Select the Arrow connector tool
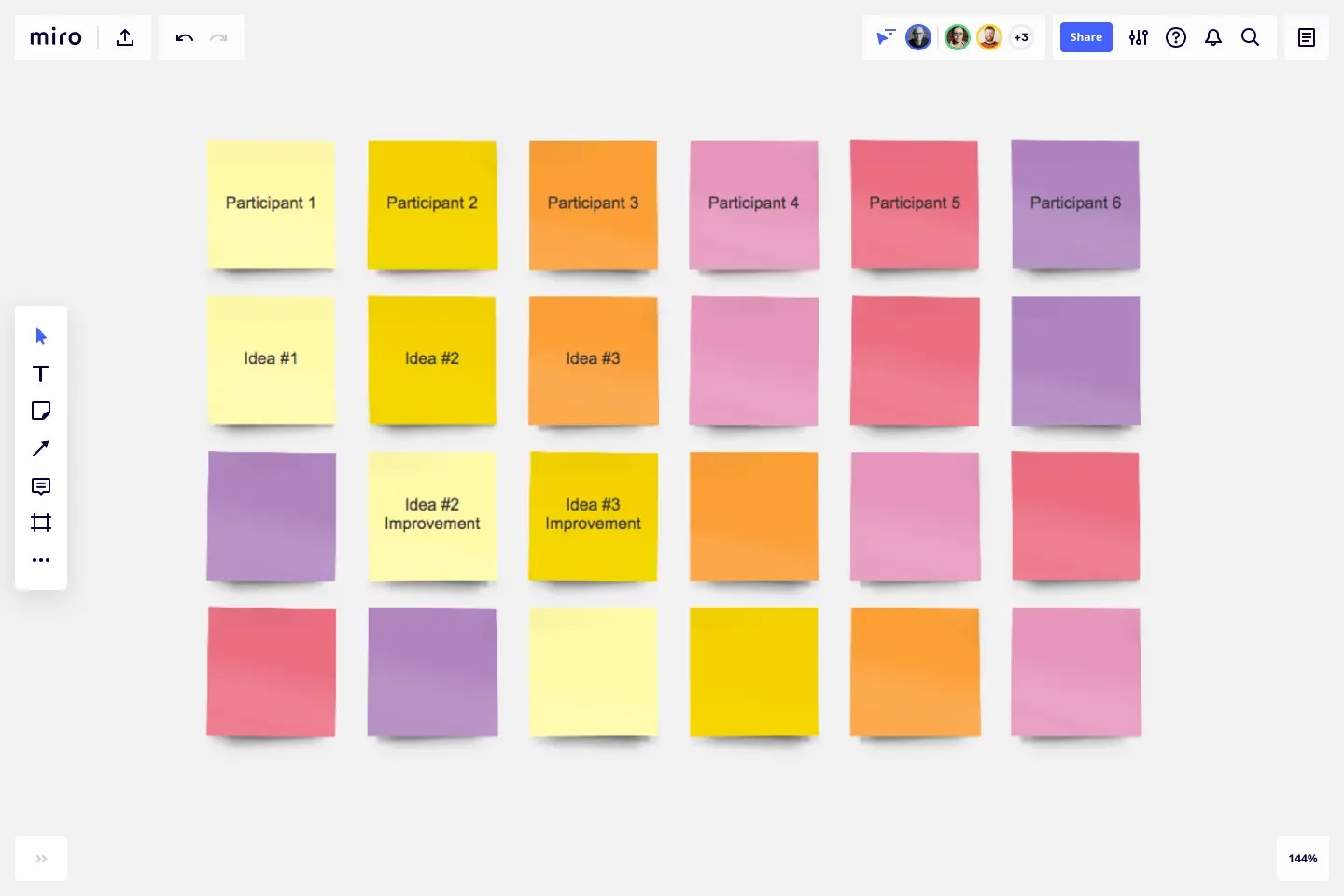The height and width of the screenshot is (896, 1344). [x=41, y=448]
